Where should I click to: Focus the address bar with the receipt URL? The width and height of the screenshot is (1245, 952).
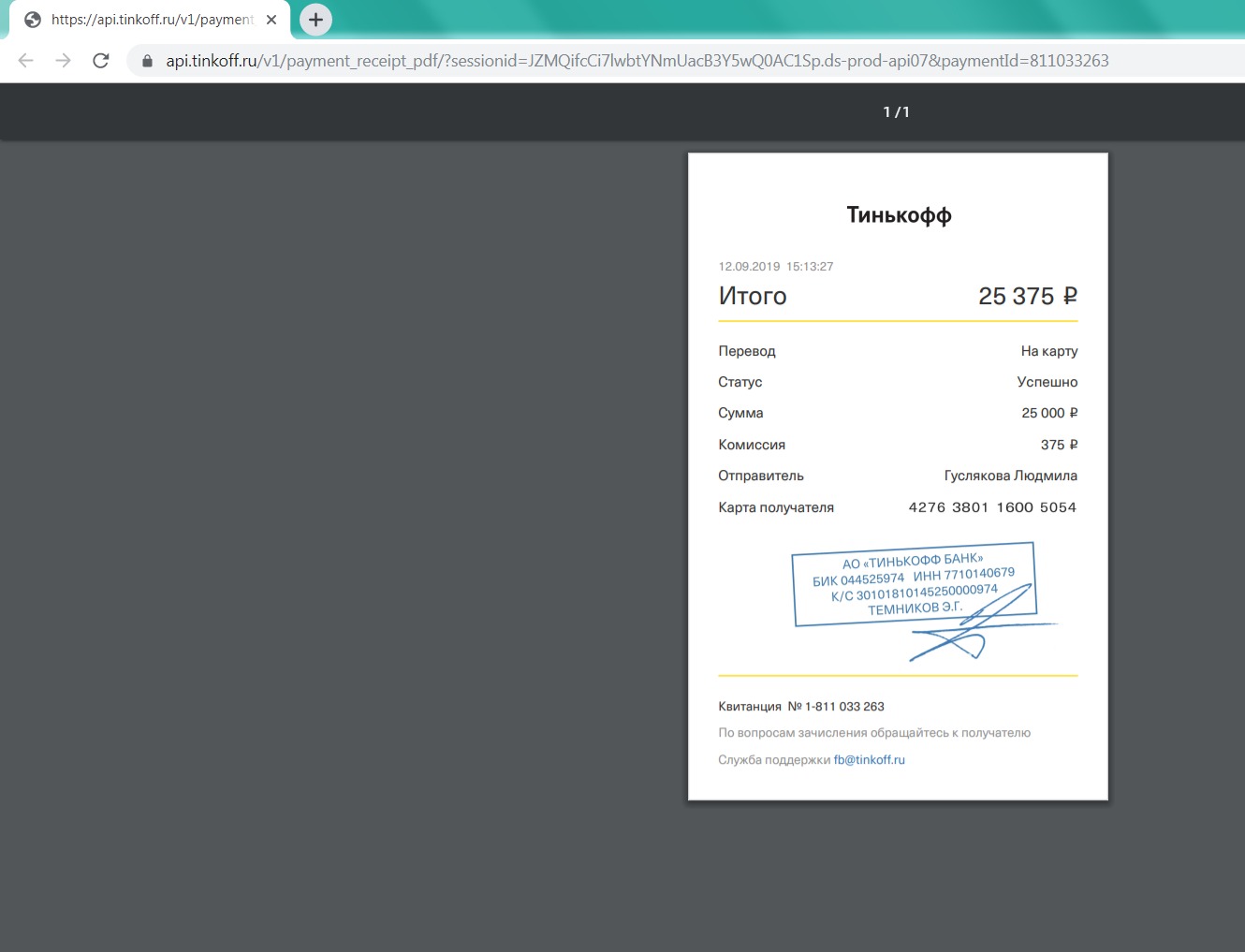point(637,61)
